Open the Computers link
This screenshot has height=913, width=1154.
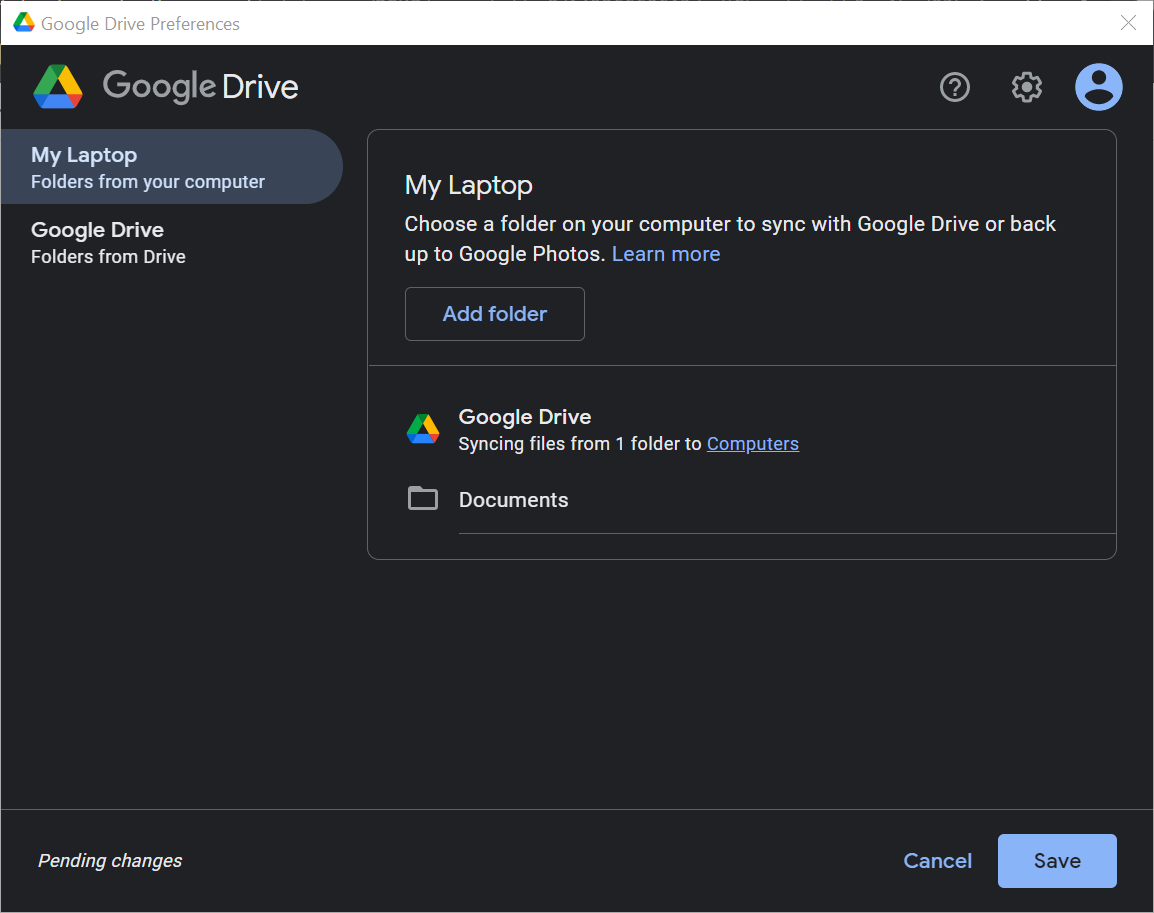(x=752, y=444)
